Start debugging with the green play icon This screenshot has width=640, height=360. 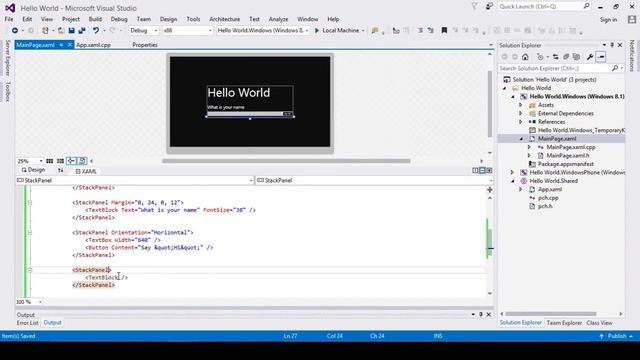pos(317,31)
